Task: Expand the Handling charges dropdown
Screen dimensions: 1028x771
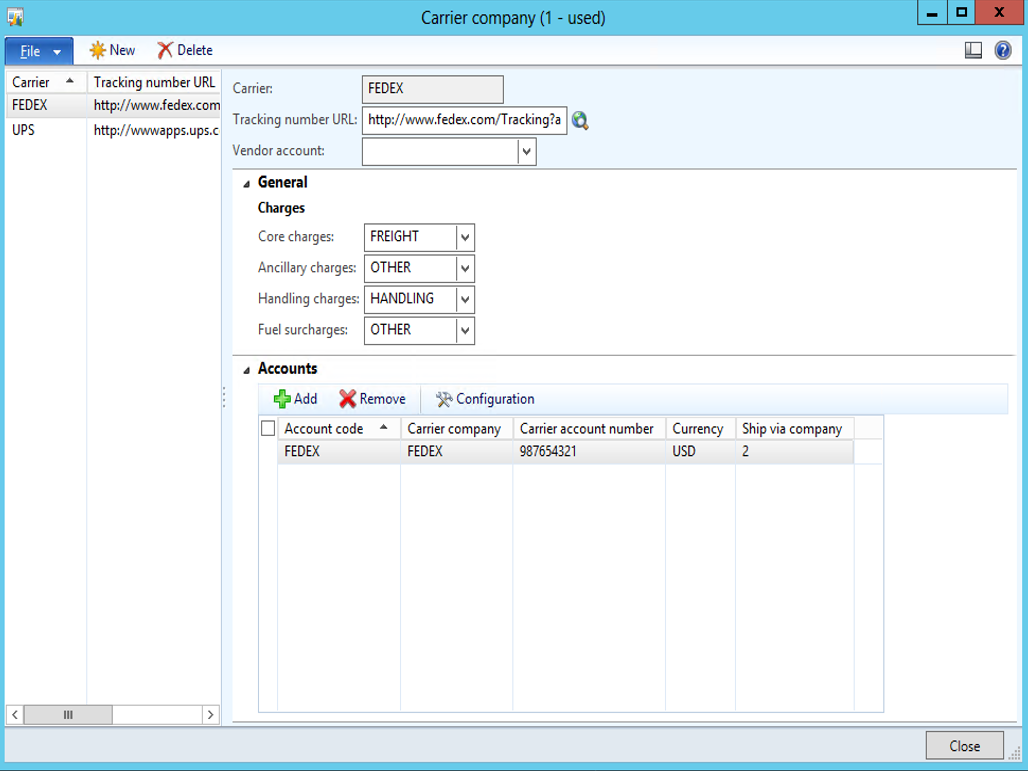Action: 464,299
